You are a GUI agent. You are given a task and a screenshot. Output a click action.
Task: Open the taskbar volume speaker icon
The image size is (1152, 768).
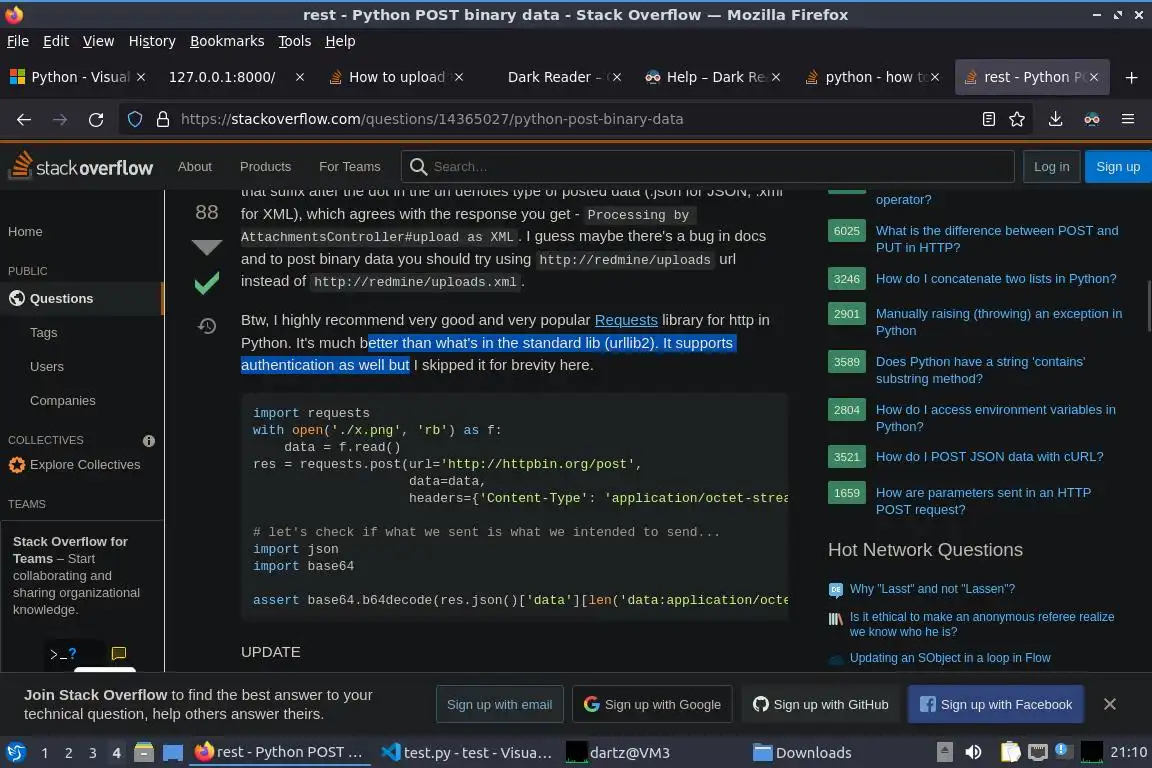(973, 752)
